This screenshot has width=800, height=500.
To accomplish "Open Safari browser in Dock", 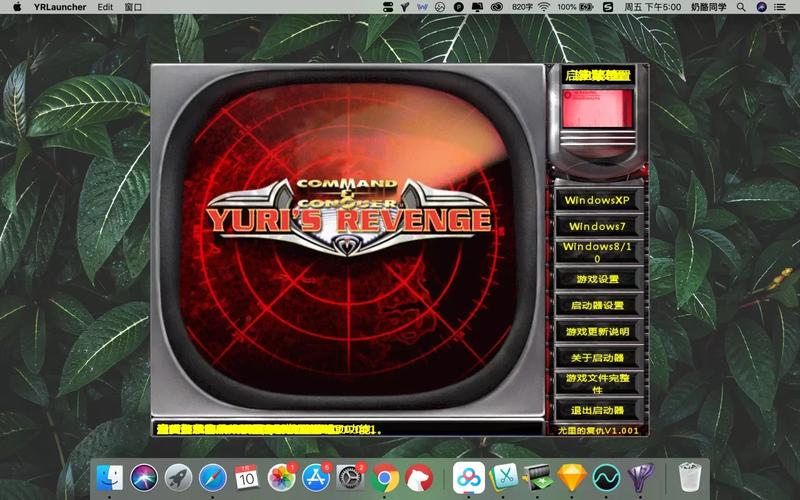I will pyautogui.click(x=212, y=478).
